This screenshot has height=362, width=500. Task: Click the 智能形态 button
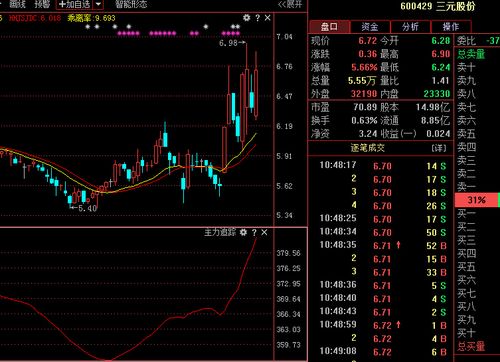coord(131,4)
